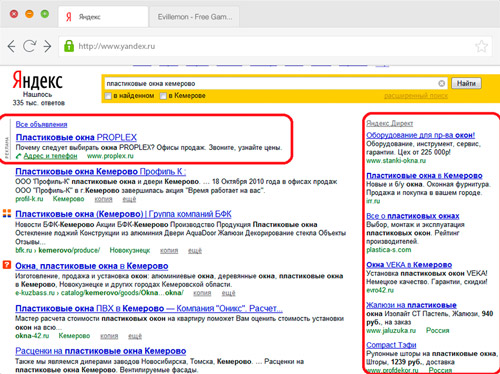The width and height of the screenshot is (500, 374).
Task: Click 'Россия' beside the www.jaluzuka.ru URL
Action: (x=438, y=330)
